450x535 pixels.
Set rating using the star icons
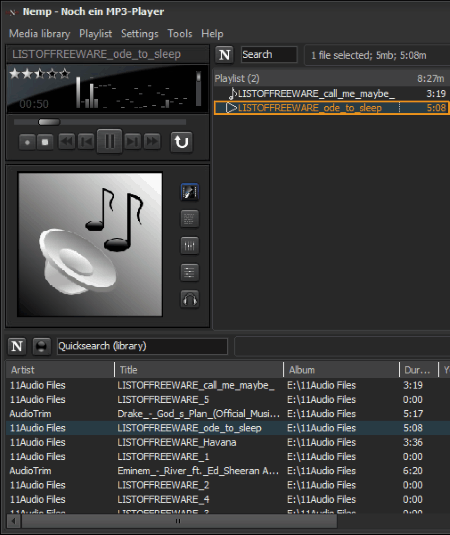pos(40,73)
